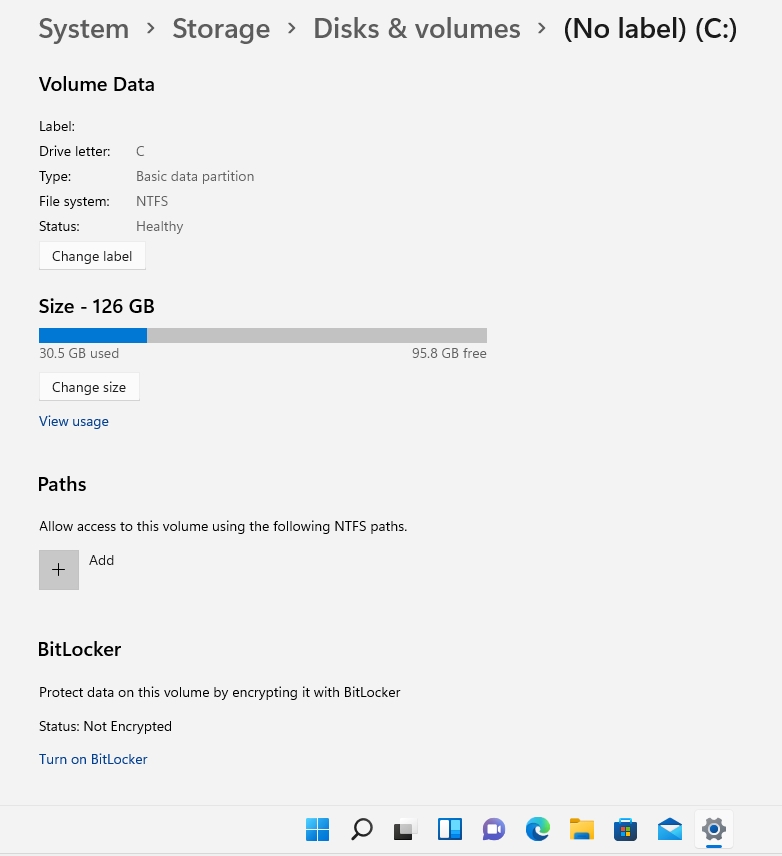Open the Mail app from the taskbar
This screenshot has height=856, width=782.
[x=669, y=829]
